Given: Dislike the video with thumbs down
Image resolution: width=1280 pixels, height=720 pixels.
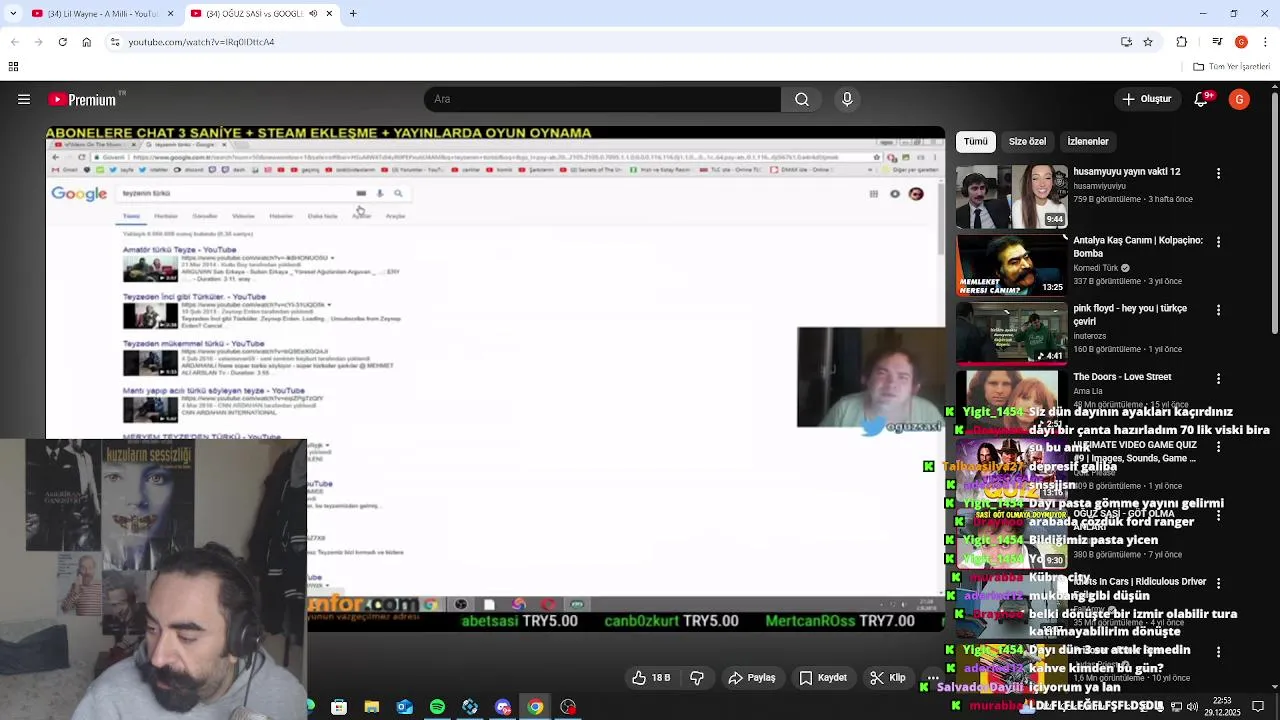Looking at the screenshot, I should tap(697, 678).
